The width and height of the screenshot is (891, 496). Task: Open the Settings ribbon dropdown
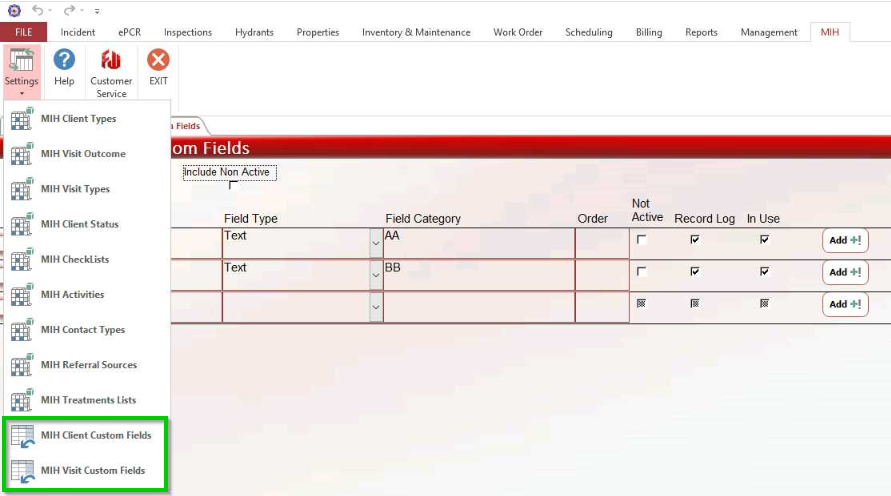pyautogui.click(x=21, y=71)
